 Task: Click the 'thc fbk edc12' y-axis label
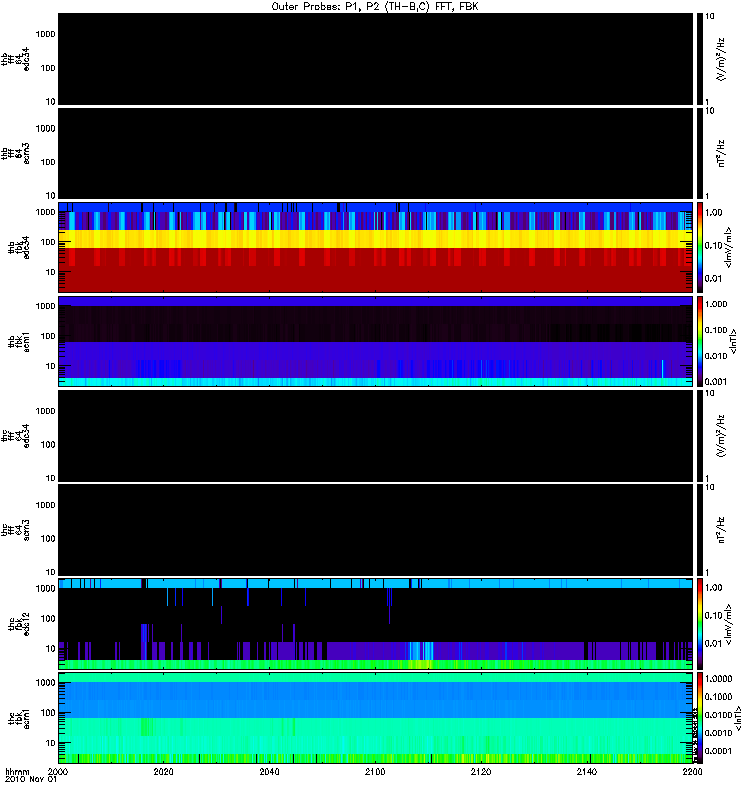pos(19,624)
